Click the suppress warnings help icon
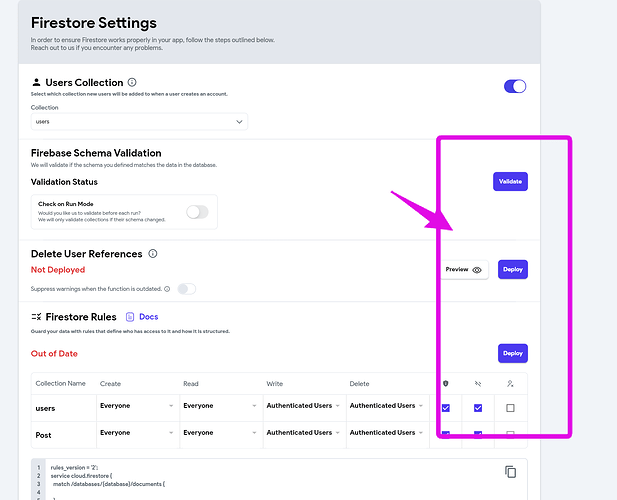This screenshot has height=500, width=617. [167, 289]
